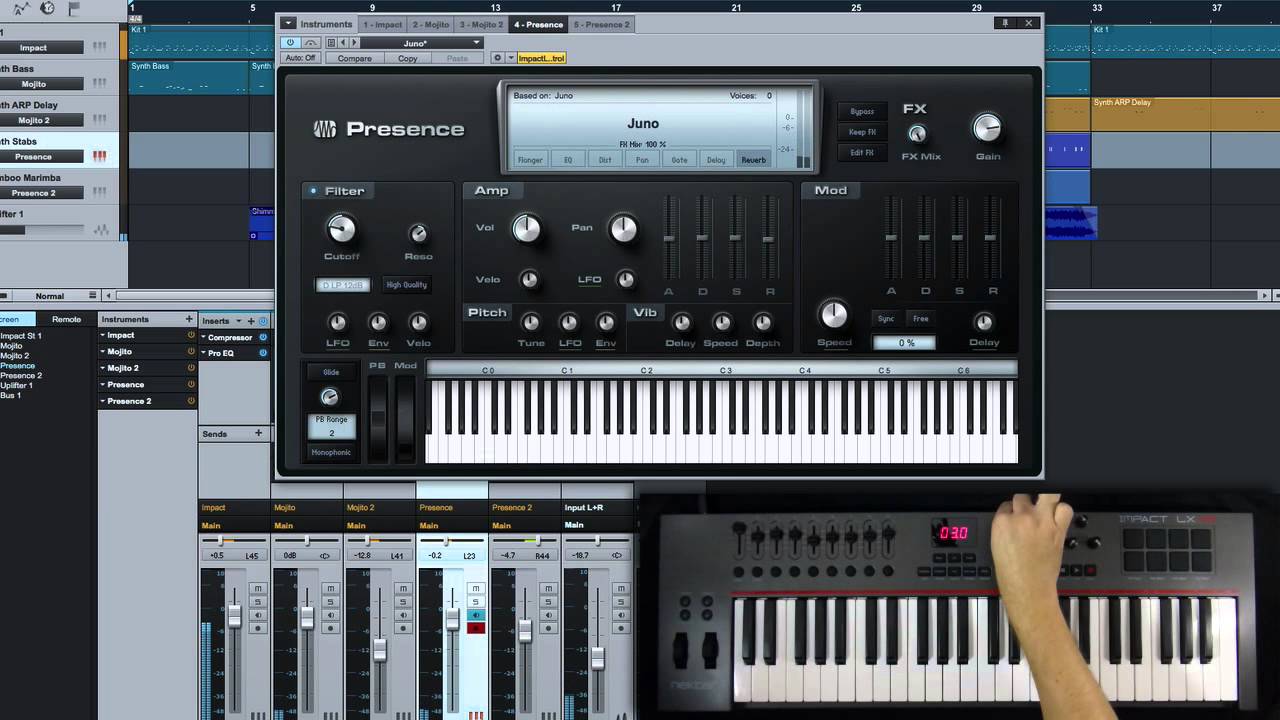The image size is (1280, 720).
Task: Click the Compare button
Action: (355, 58)
